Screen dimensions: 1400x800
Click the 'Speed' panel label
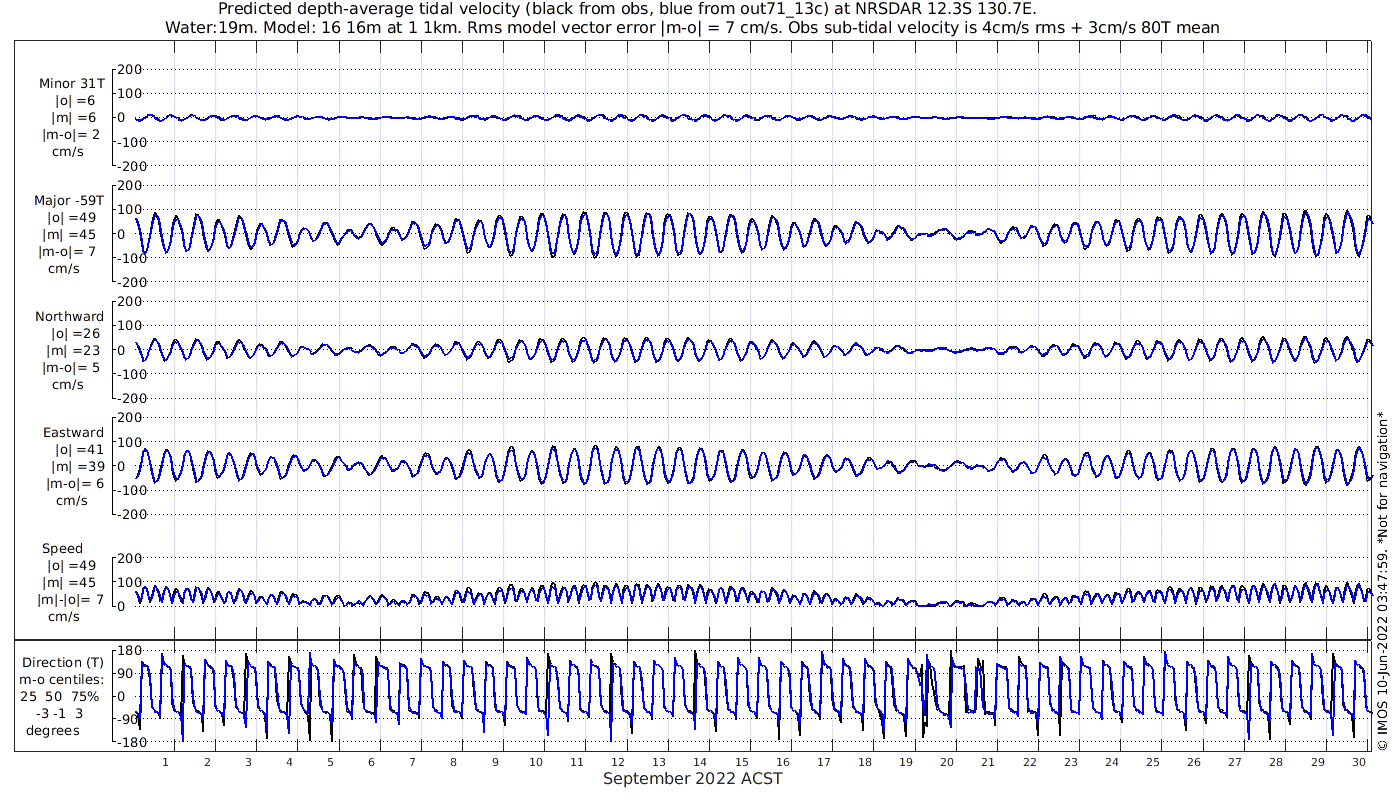click(62, 548)
